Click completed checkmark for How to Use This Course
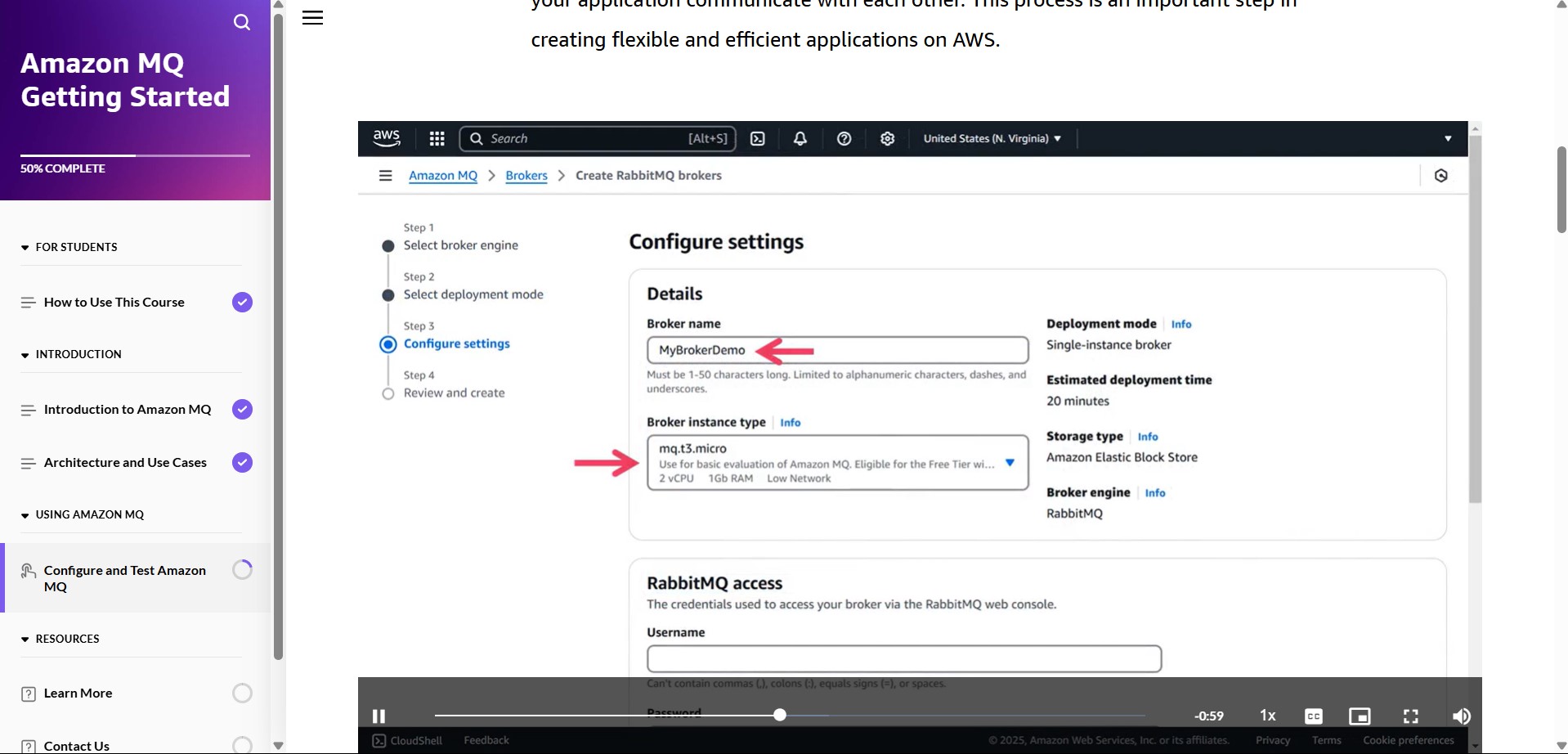This screenshot has height=754, width=1568. click(x=242, y=303)
